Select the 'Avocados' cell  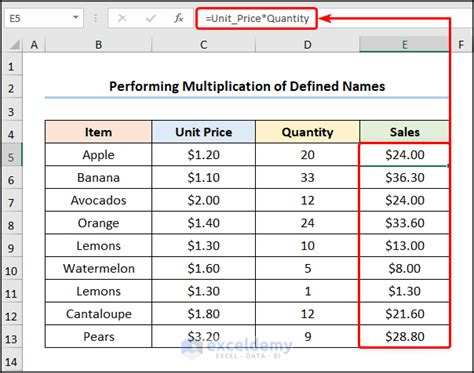click(98, 200)
